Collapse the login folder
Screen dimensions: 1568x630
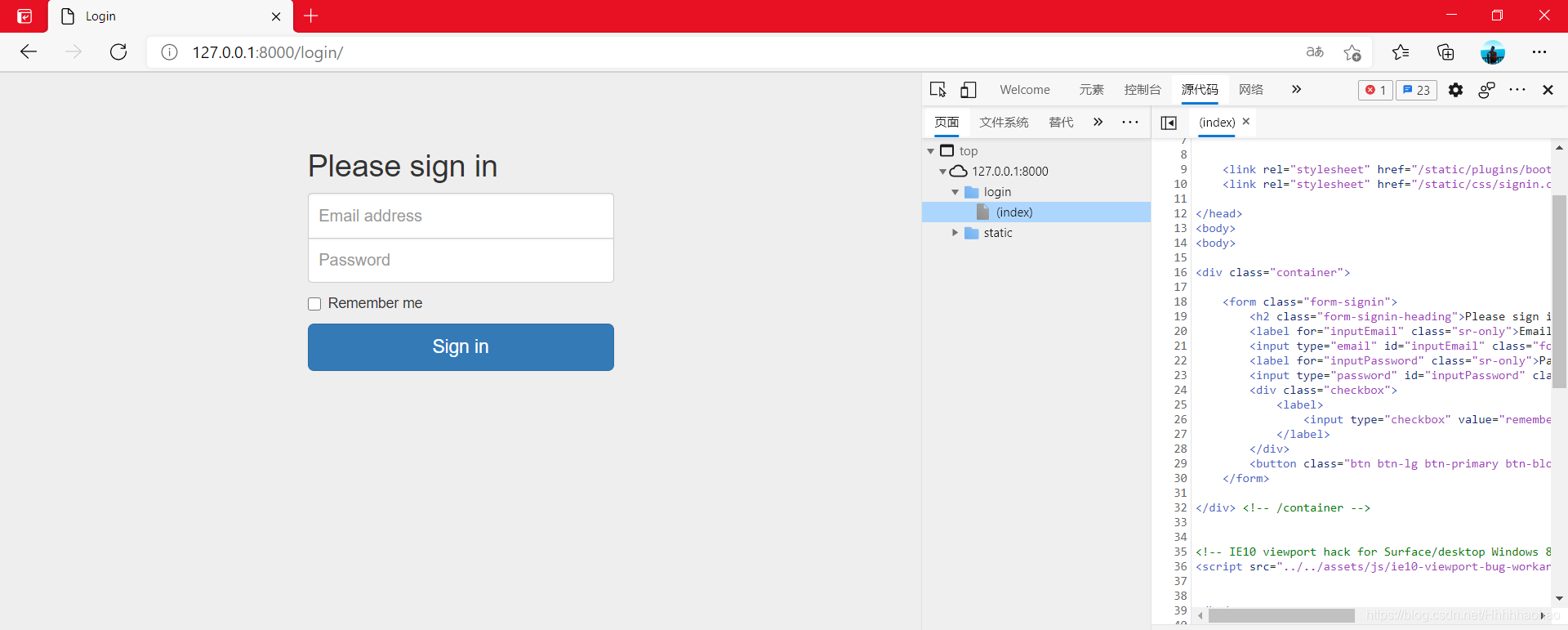[955, 192]
